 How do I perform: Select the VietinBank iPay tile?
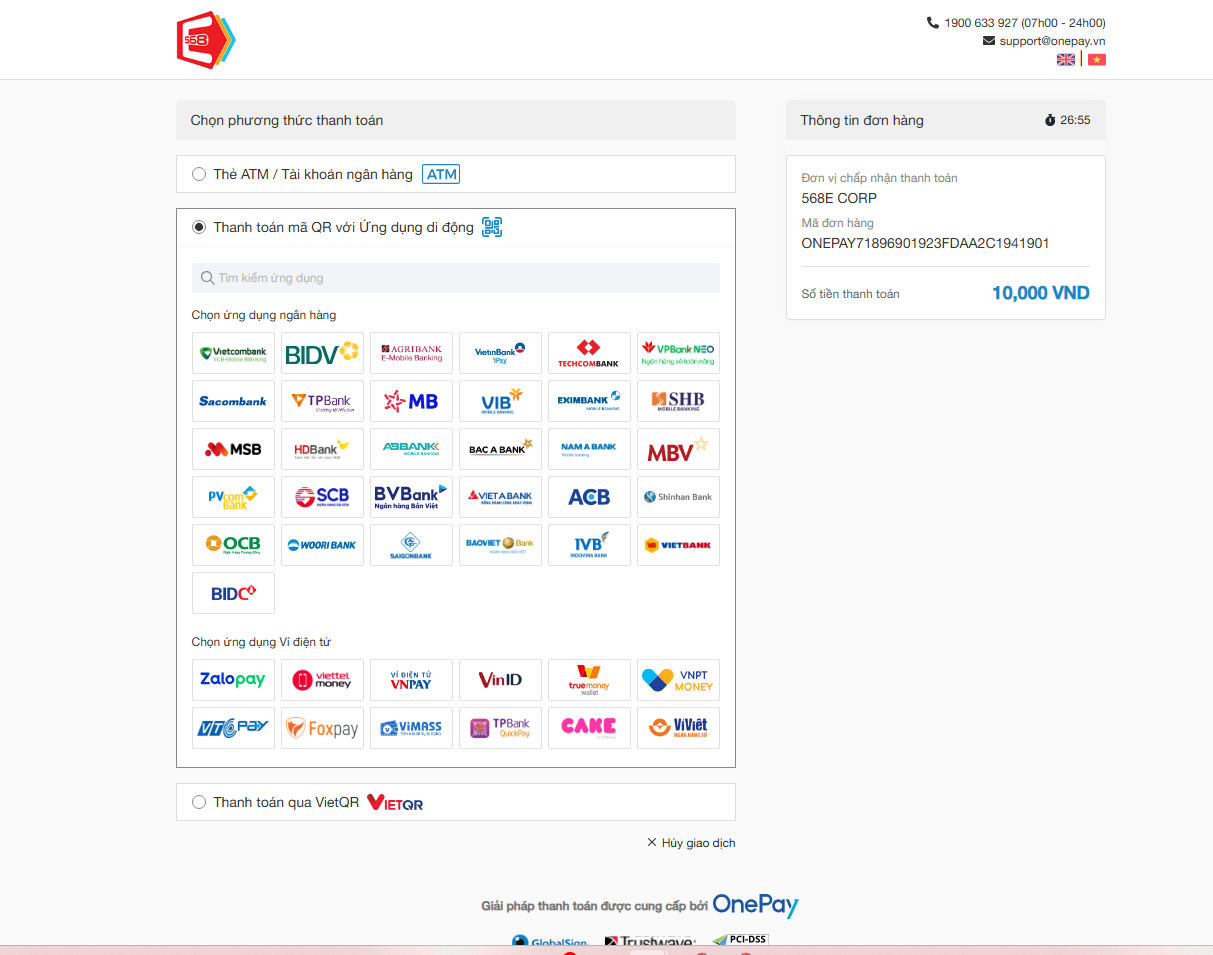[500, 353]
